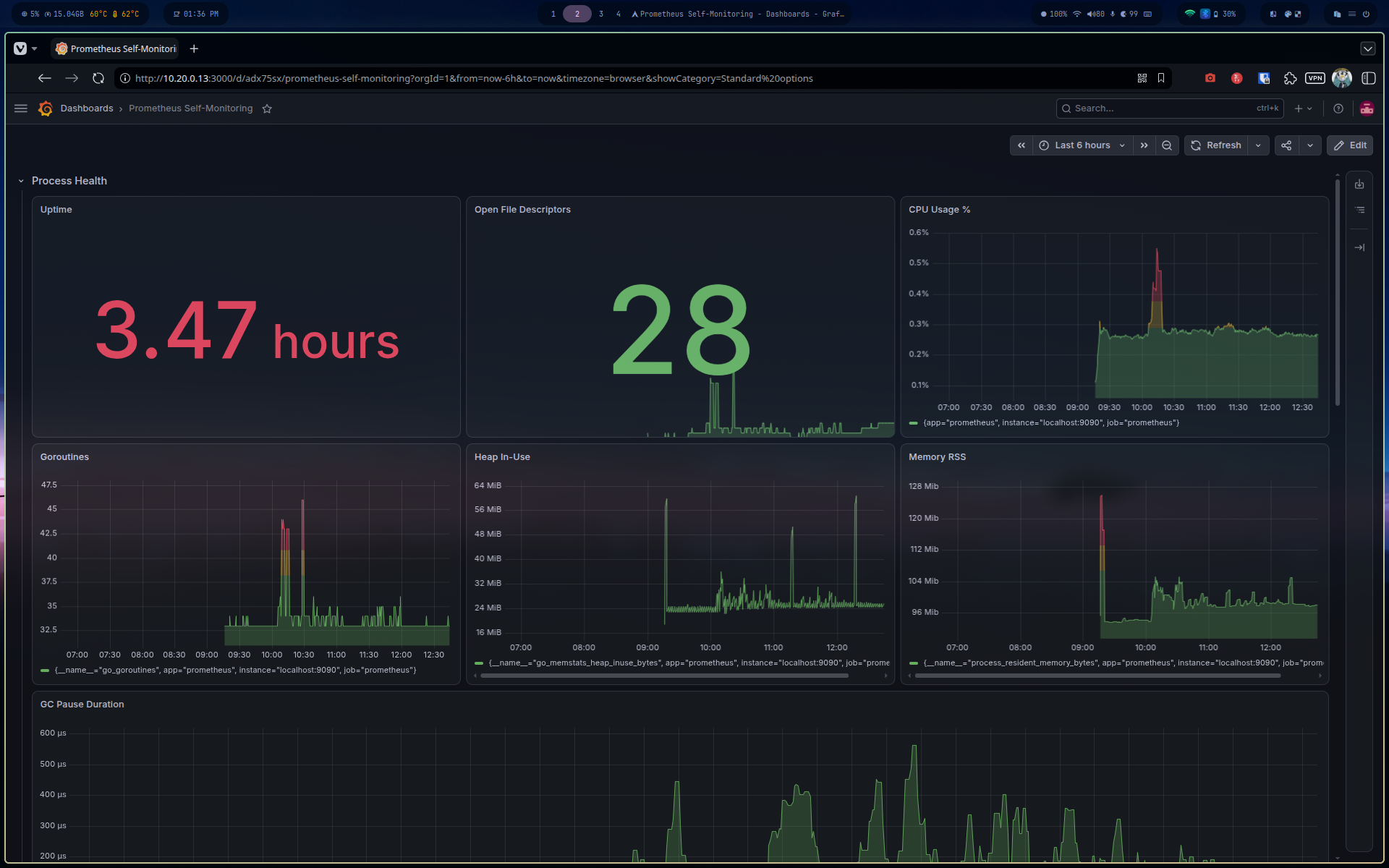
Task: Click the Refresh dashboard button
Action: coord(1216,145)
